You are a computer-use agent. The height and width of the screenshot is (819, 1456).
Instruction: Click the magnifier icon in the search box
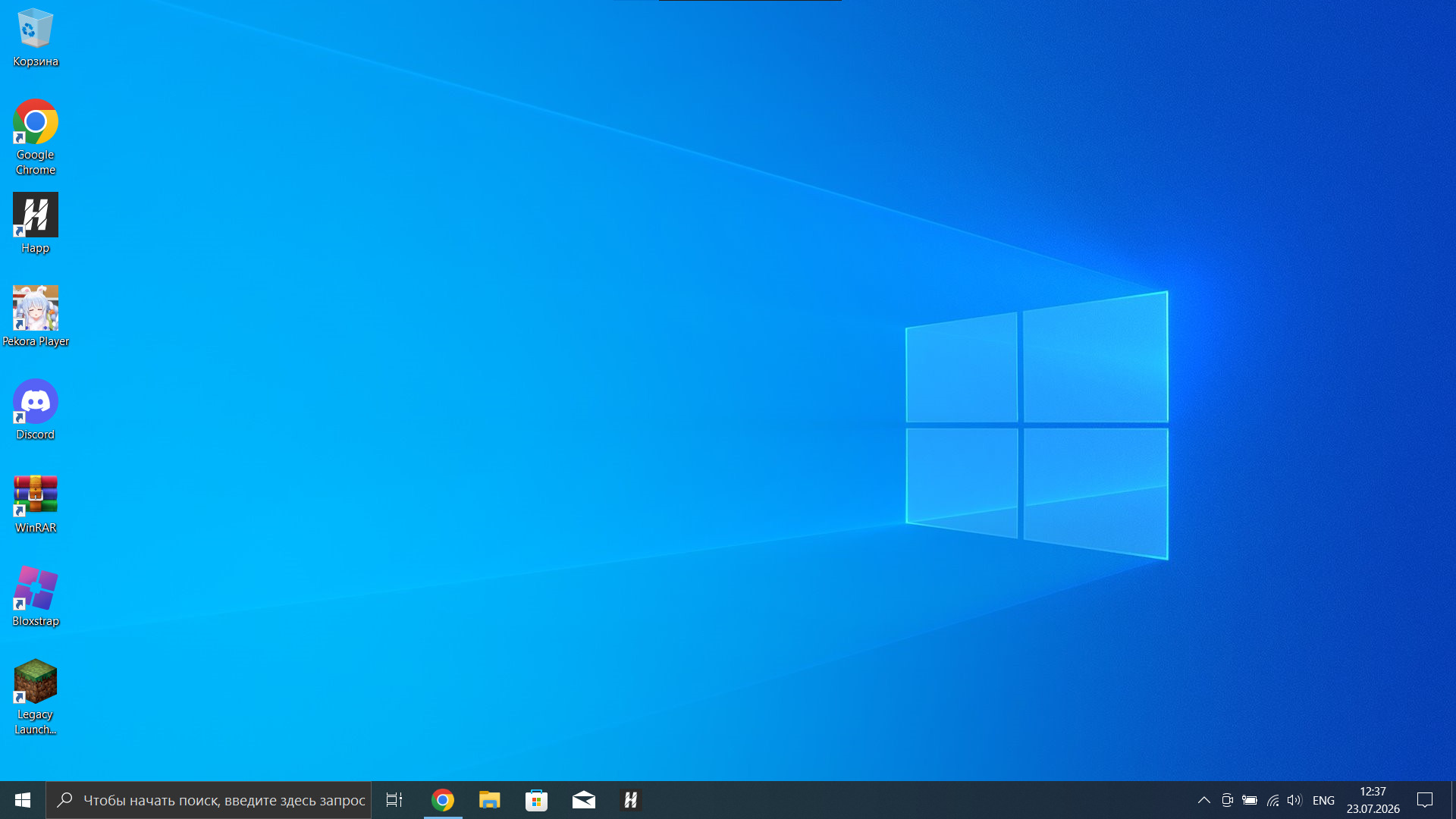pyautogui.click(x=65, y=800)
